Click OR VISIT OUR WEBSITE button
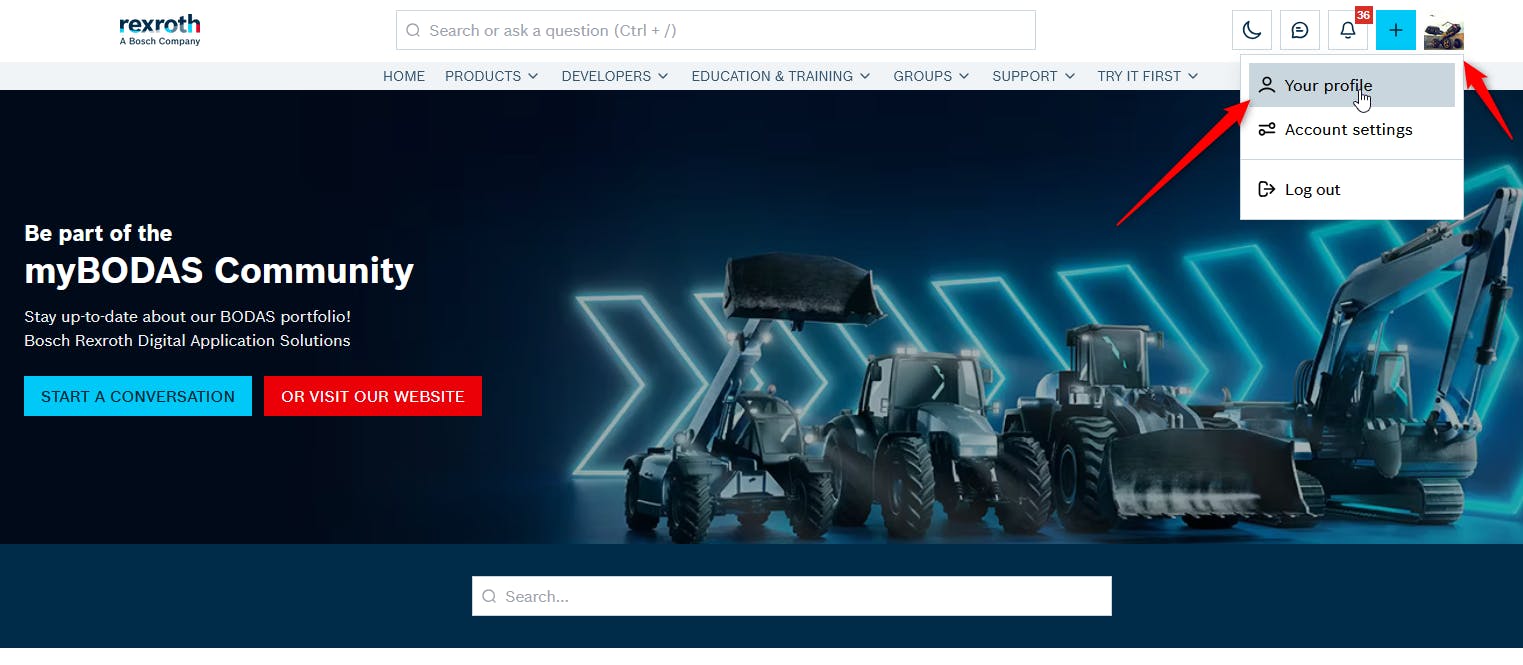Image resolution: width=1523 pixels, height=665 pixels. click(x=373, y=396)
